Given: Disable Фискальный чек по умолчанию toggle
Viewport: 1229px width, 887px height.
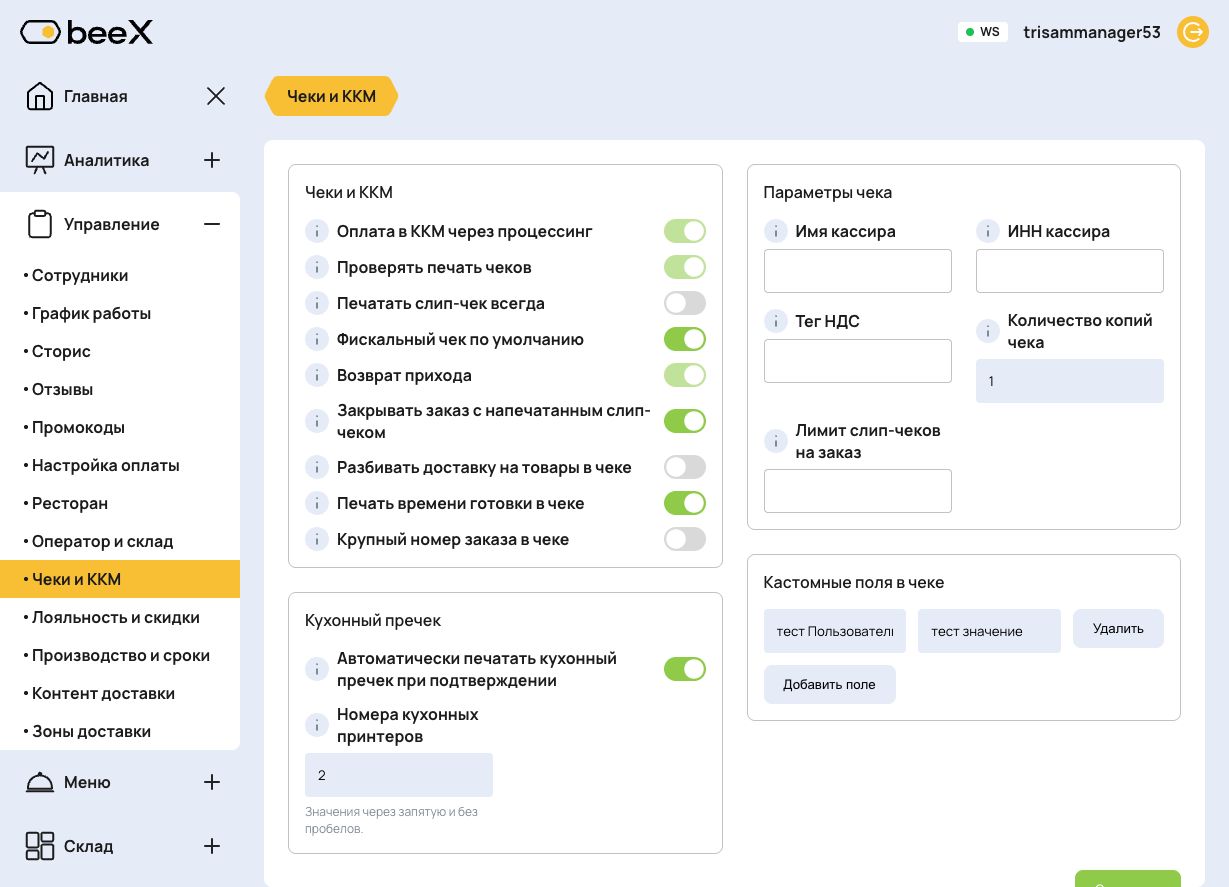Looking at the screenshot, I should point(685,339).
